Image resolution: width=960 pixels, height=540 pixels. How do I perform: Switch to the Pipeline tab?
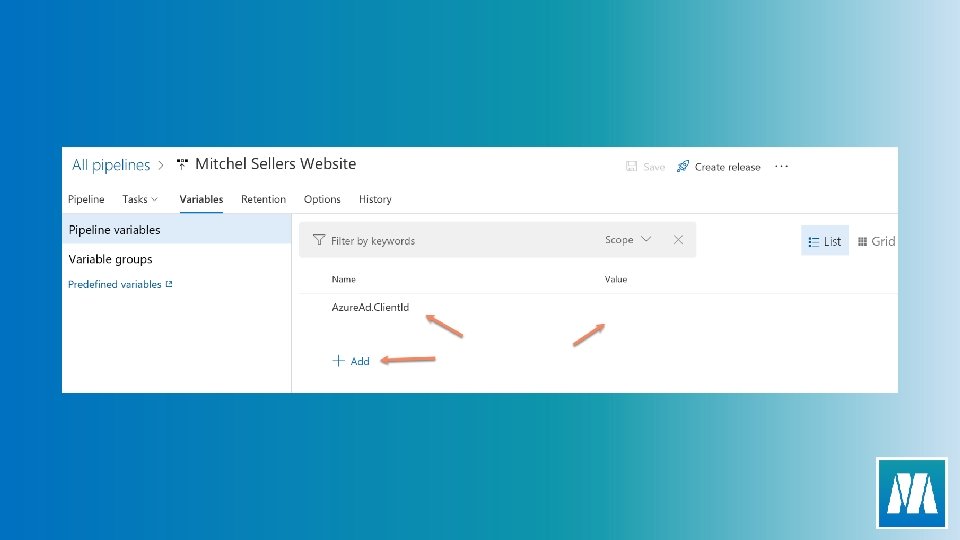[x=86, y=199]
